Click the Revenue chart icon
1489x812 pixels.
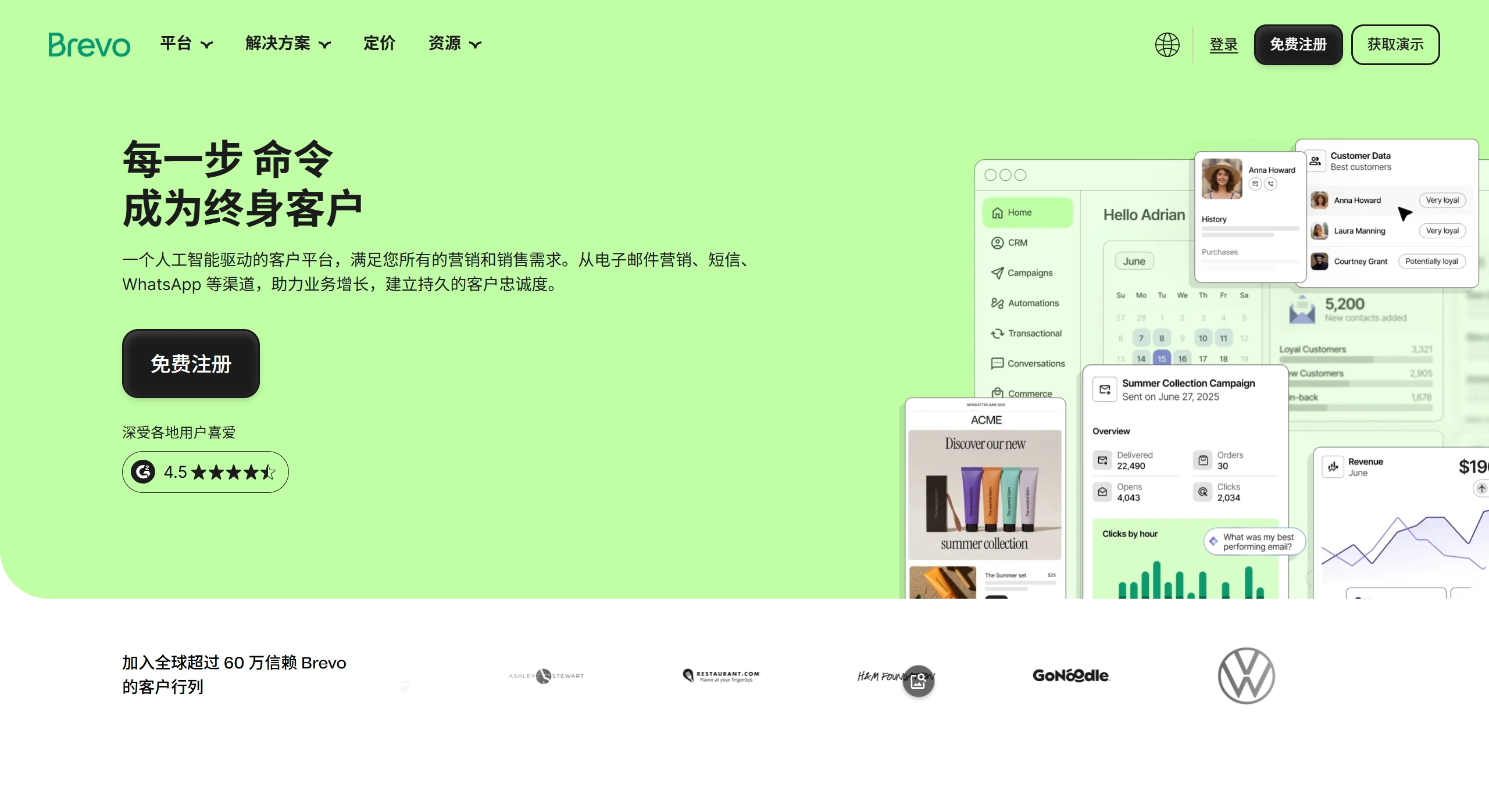click(1333, 467)
